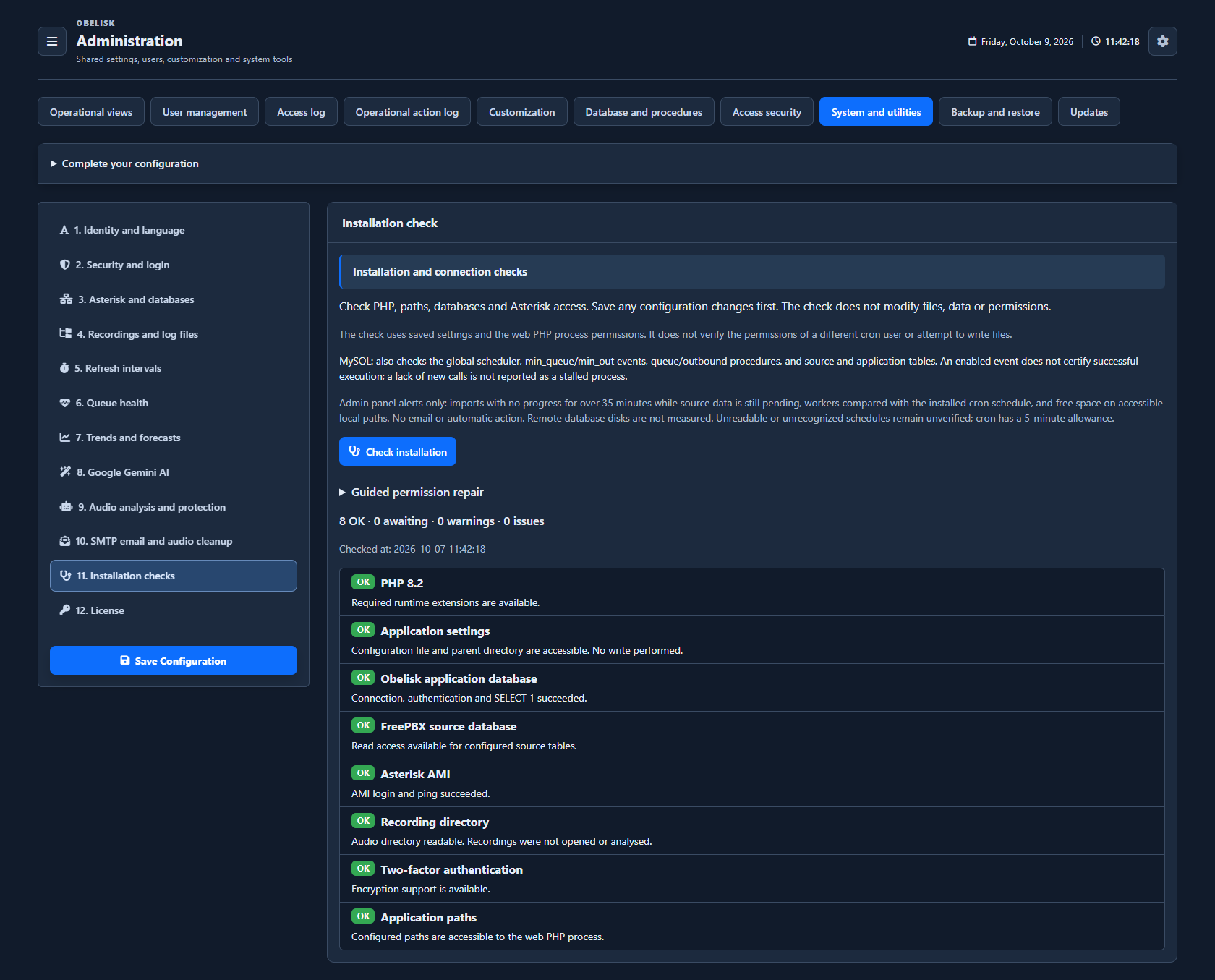Click the SMTP email envelope icon
Screen dimensions: 1215x980
[65, 541]
